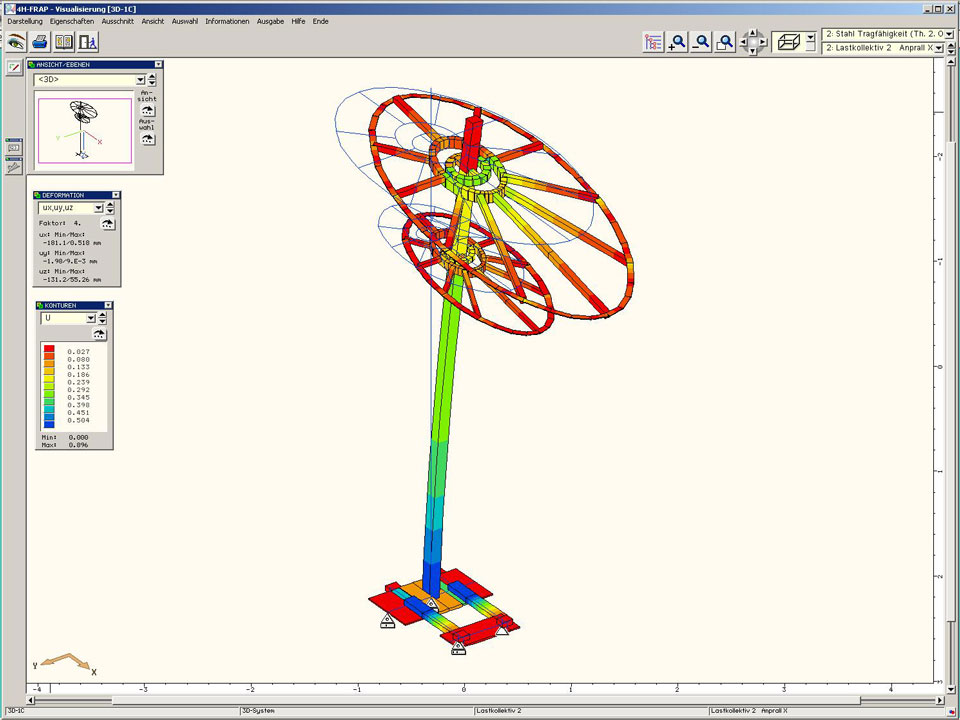Click the Ansicht settings button in panel
Image resolution: width=960 pixels, height=720 pixels.
[x=148, y=110]
